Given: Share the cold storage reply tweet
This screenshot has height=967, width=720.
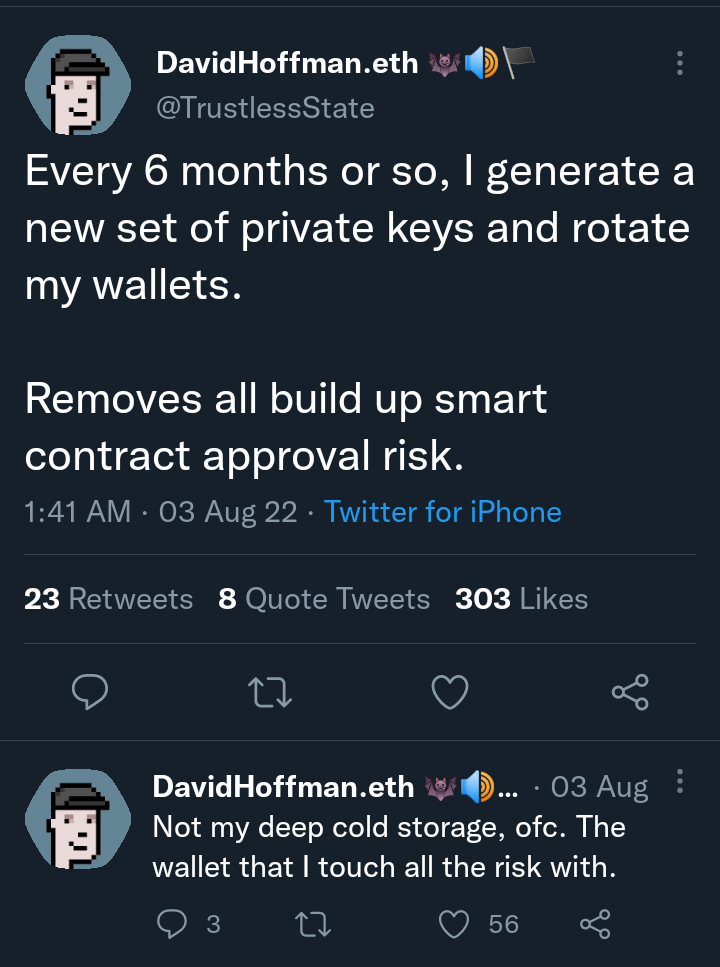Looking at the screenshot, I should (x=595, y=924).
